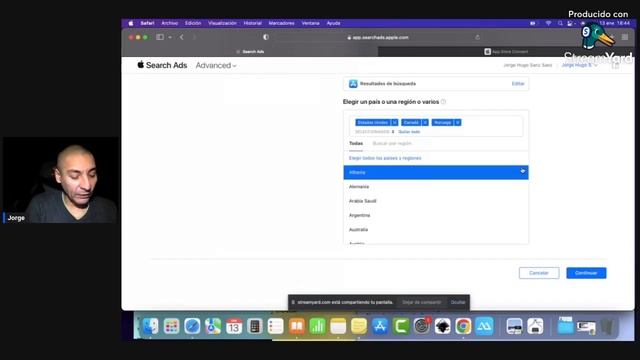Image resolution: width=640 pixels, height=360 pixels.
Task: Click the Safari privacy shield icon
Action: [x=266, y=37]
